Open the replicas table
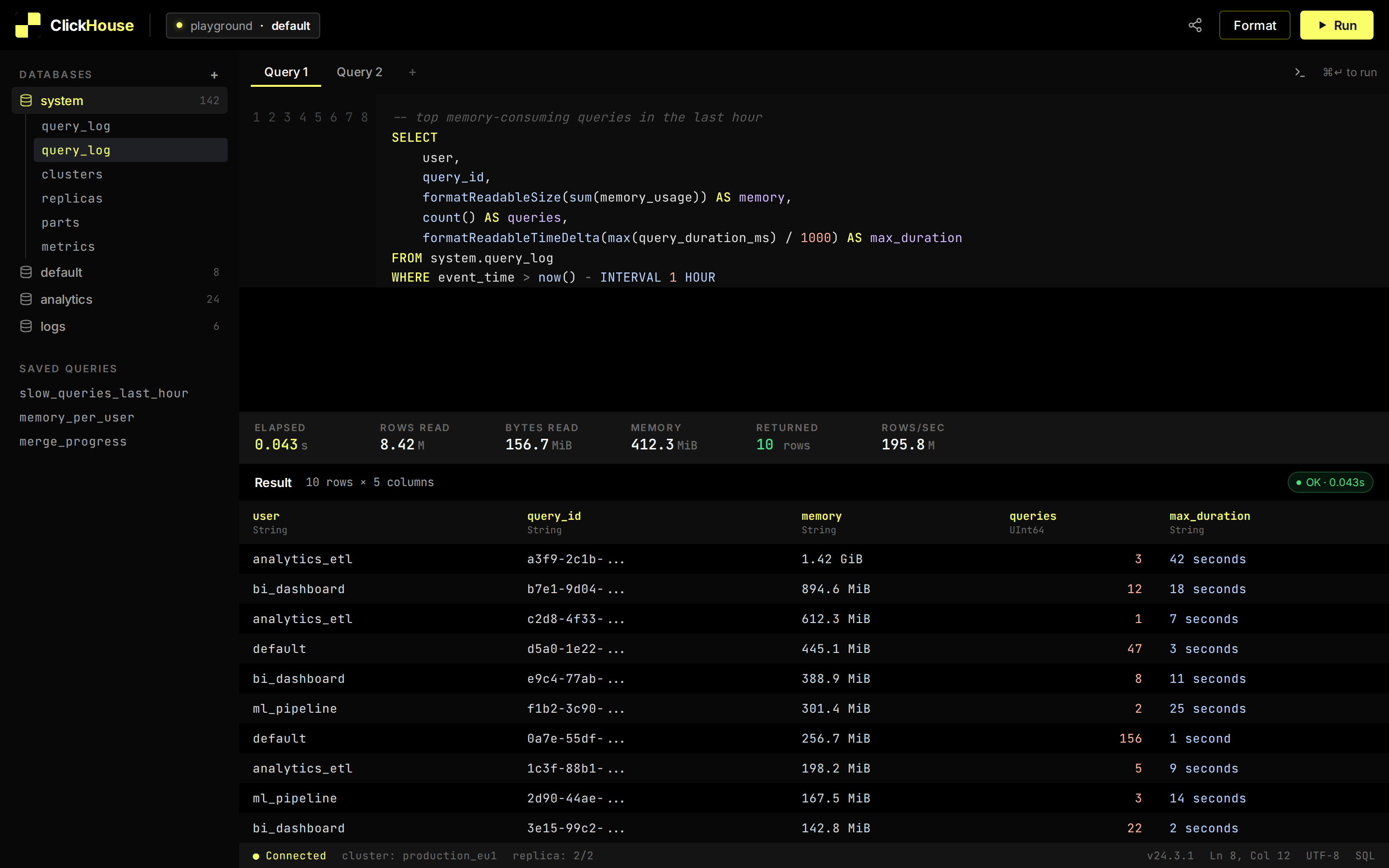 (x=130, y=198)
